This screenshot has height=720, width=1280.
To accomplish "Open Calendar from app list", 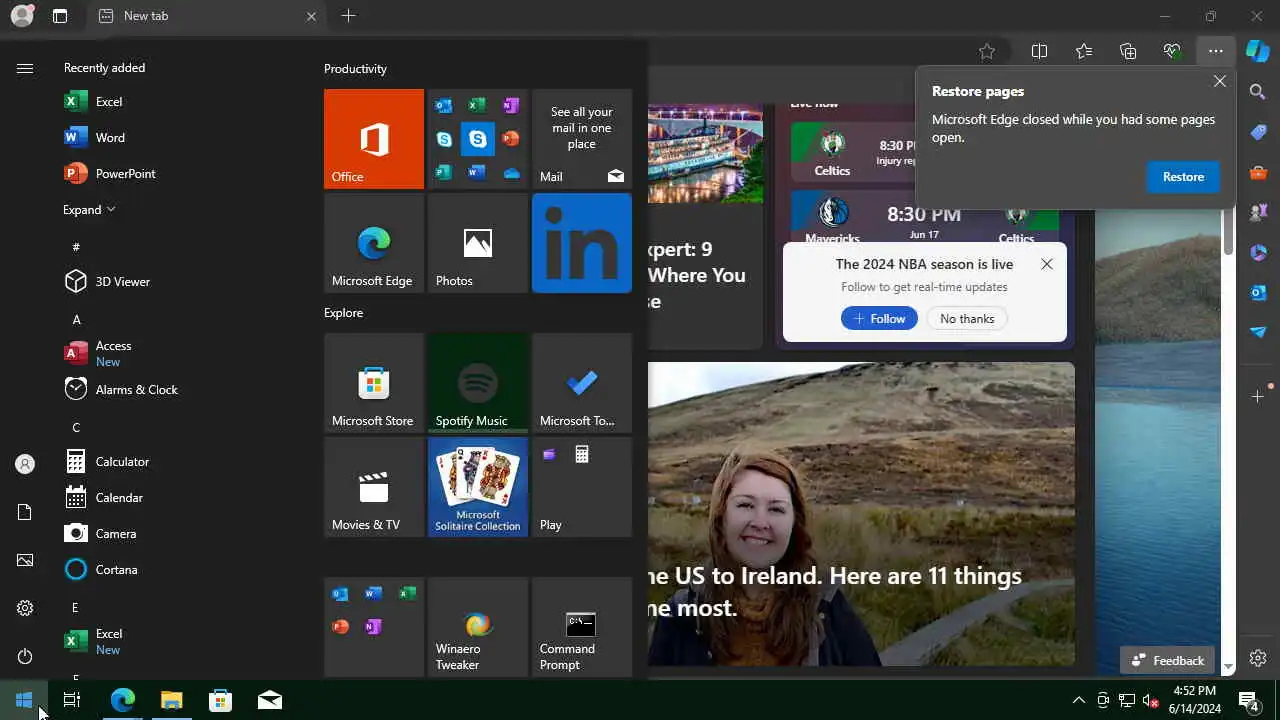I will click(180, 497).
